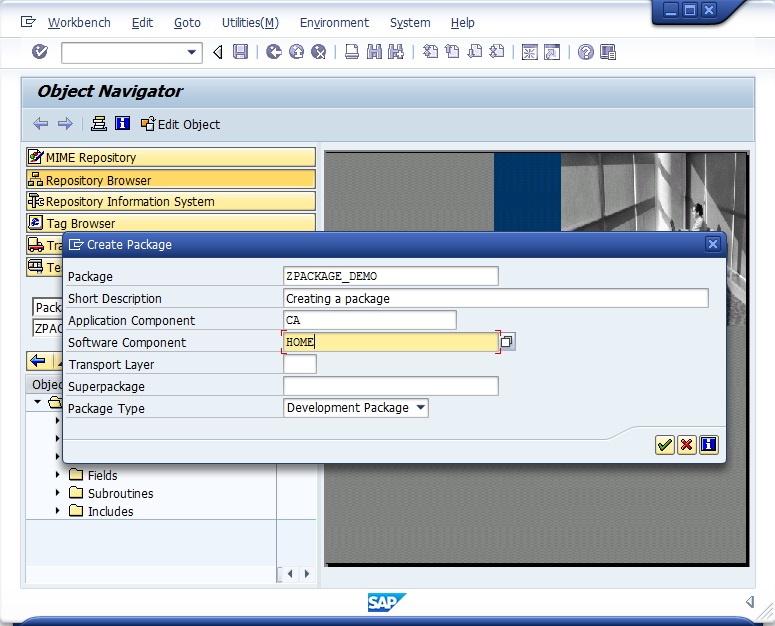Open Tag Browser
The width and height of the screenshot is (775, 626).
coord(171,223)
